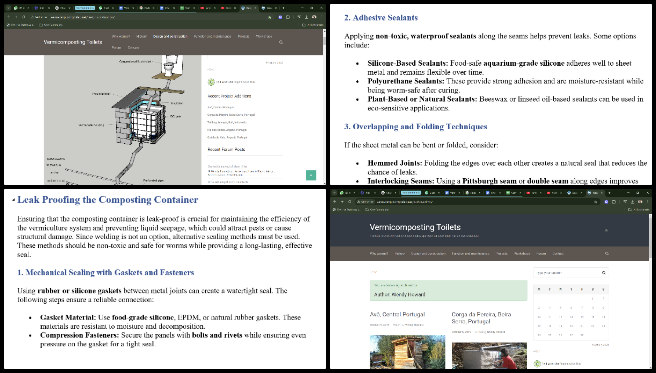Open 'Design and construction' in bottom-right browser
This screenshot has width=656, height=373.
(x=428, y=253)
